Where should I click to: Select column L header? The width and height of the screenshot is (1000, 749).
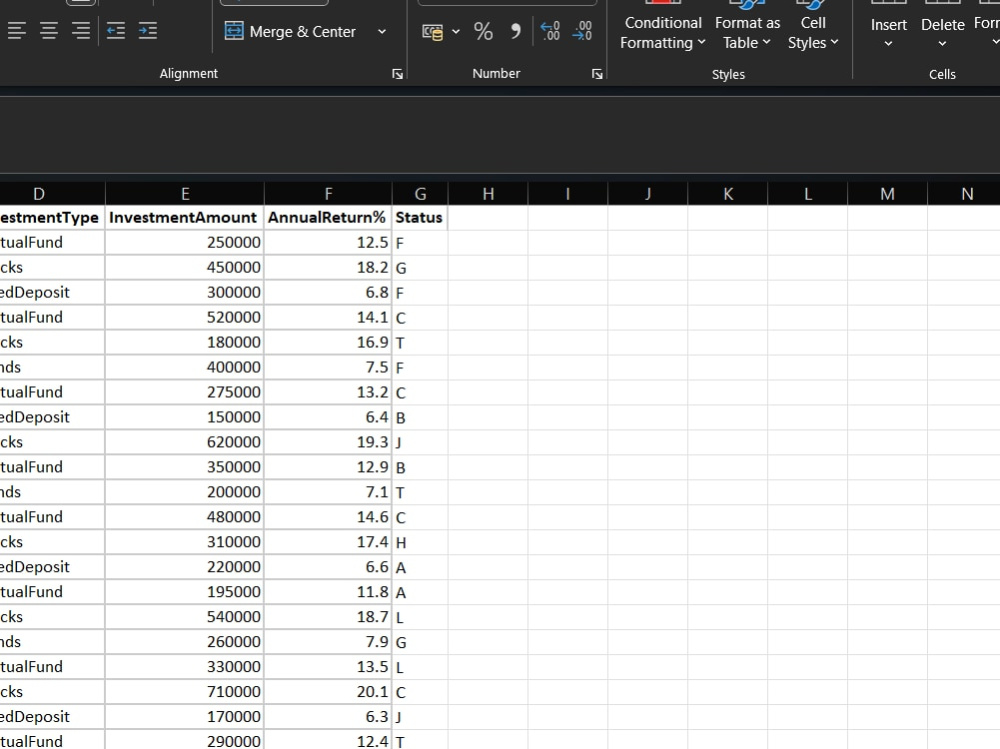click(808, 194)
